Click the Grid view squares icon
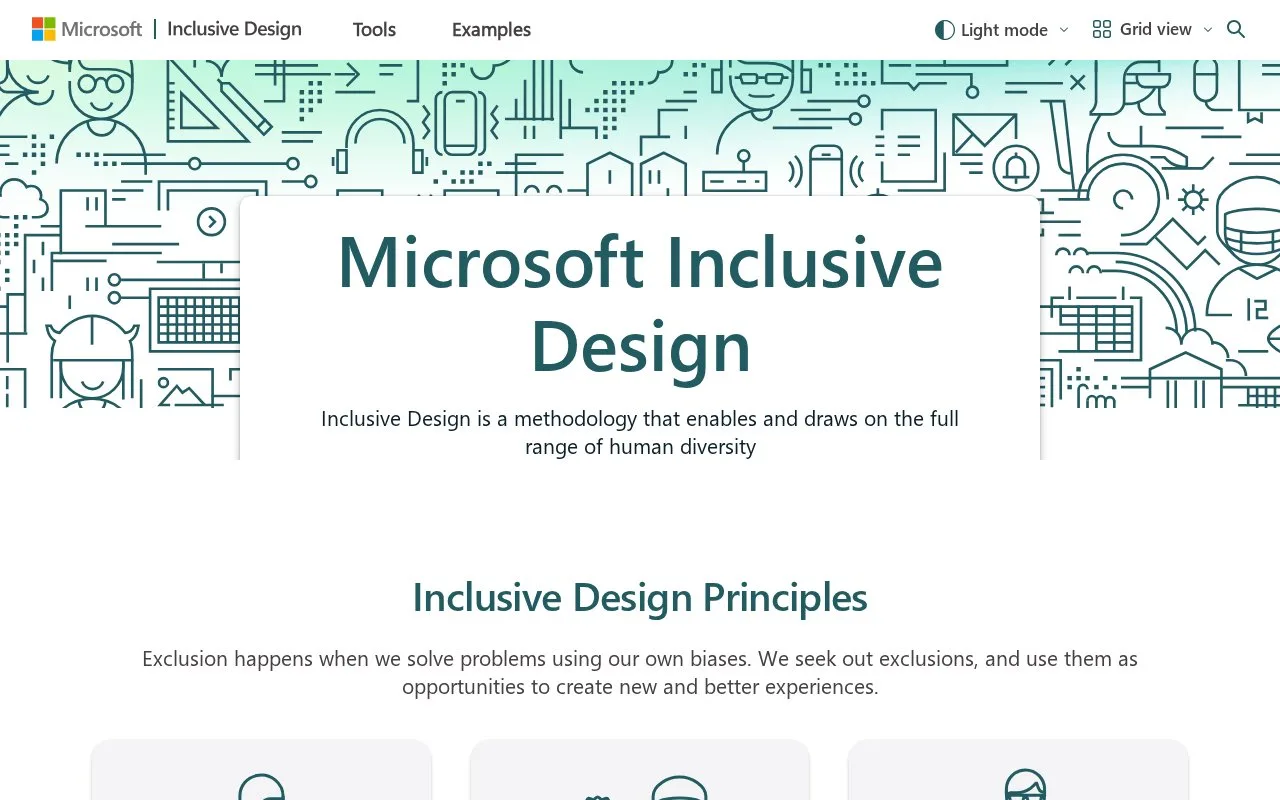This screenshot has height=800, width=1280. (x=1102, y=30)
